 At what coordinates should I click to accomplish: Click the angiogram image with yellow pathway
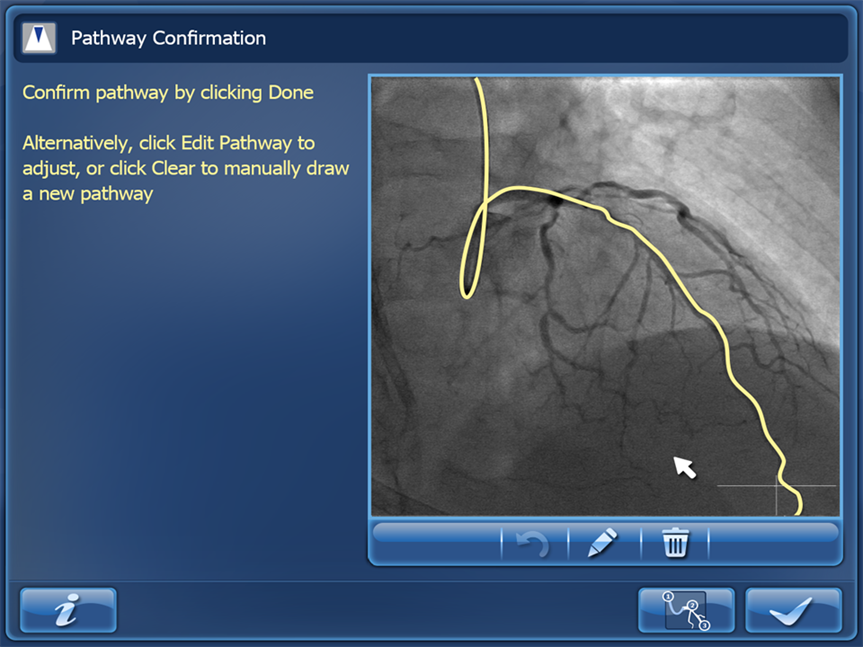[605, 296]
